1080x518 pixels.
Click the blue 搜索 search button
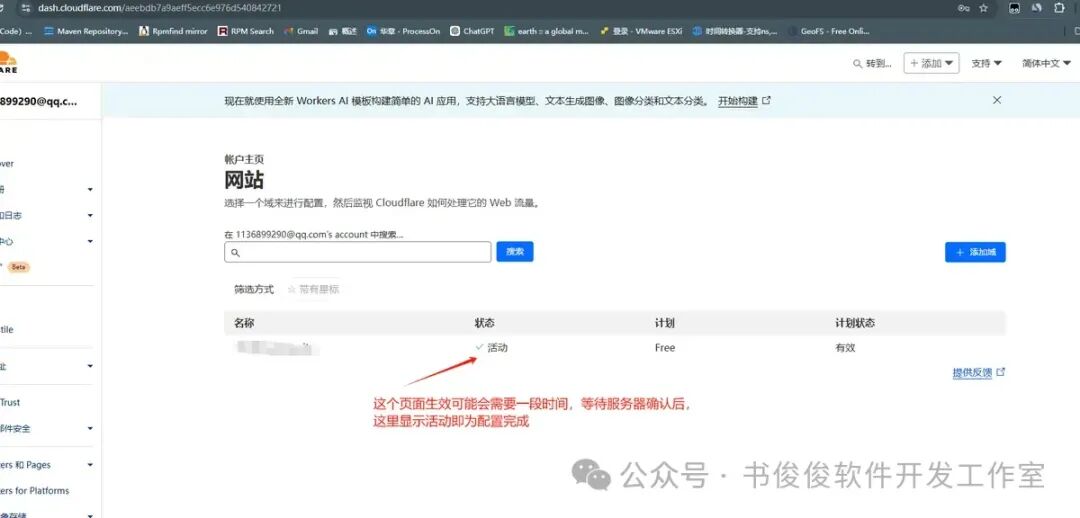(515, 251)
